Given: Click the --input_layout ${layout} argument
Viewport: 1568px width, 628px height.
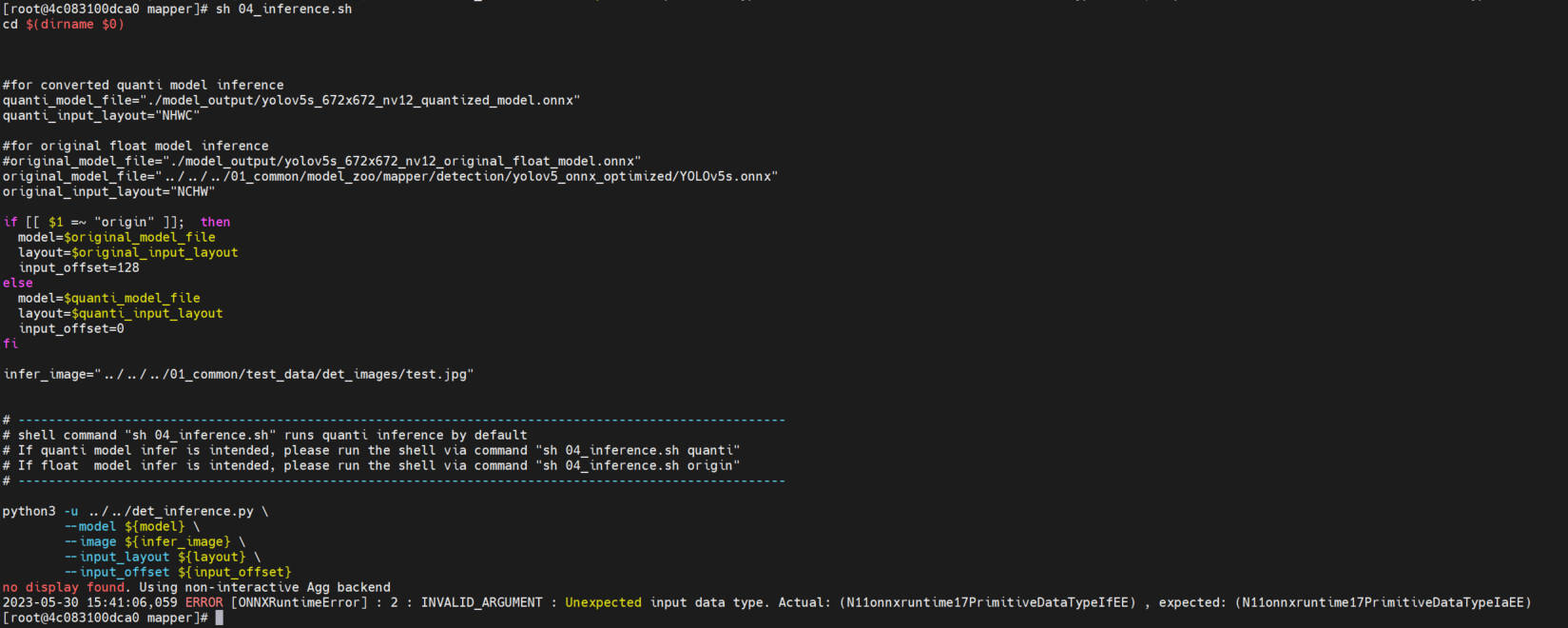Looking at the screenshot, I should (162, 557).
